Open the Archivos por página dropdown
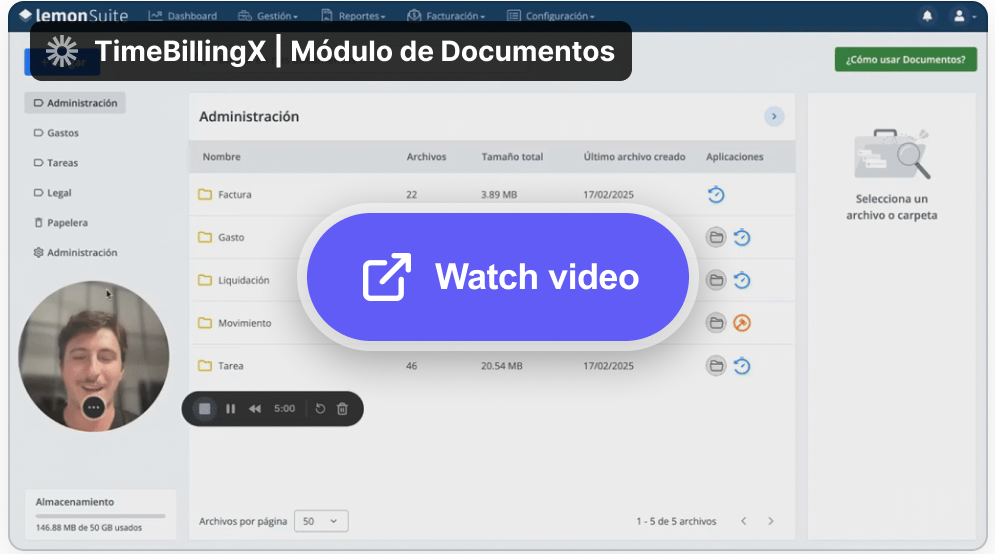995x554 pixels. tap(320, 521)
